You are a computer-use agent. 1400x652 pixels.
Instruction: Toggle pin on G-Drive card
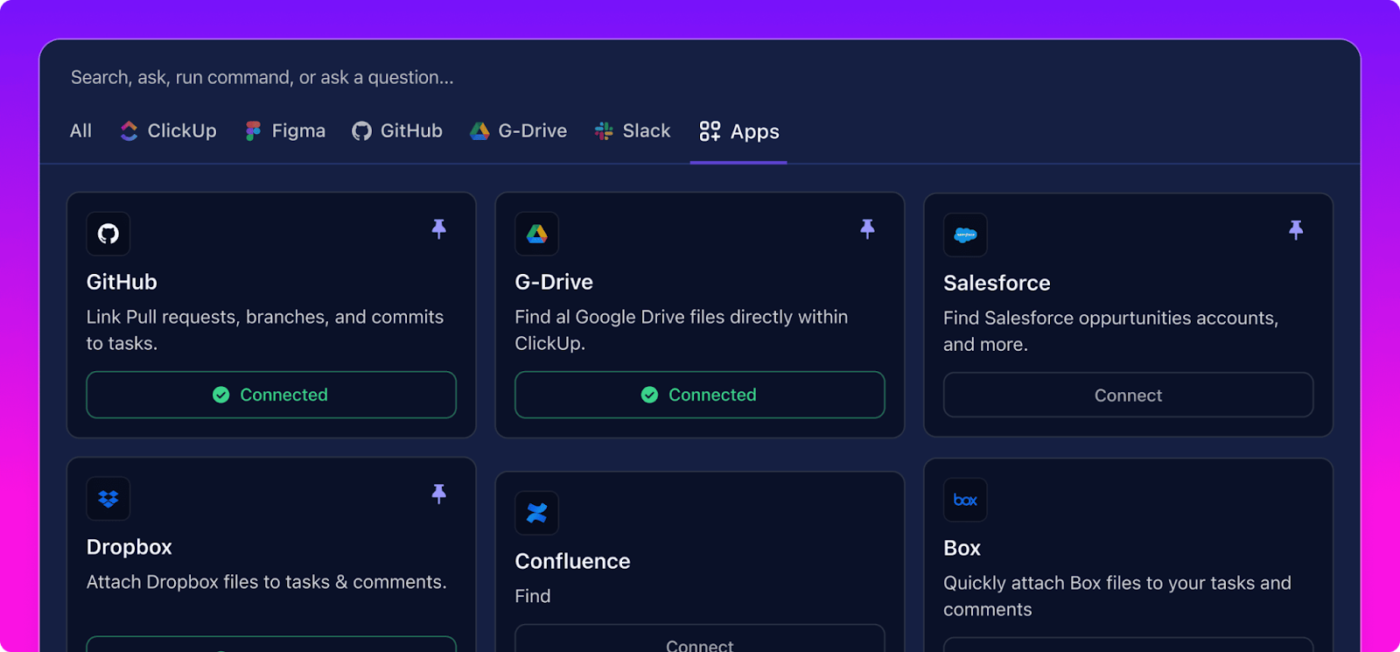point(867,229)
